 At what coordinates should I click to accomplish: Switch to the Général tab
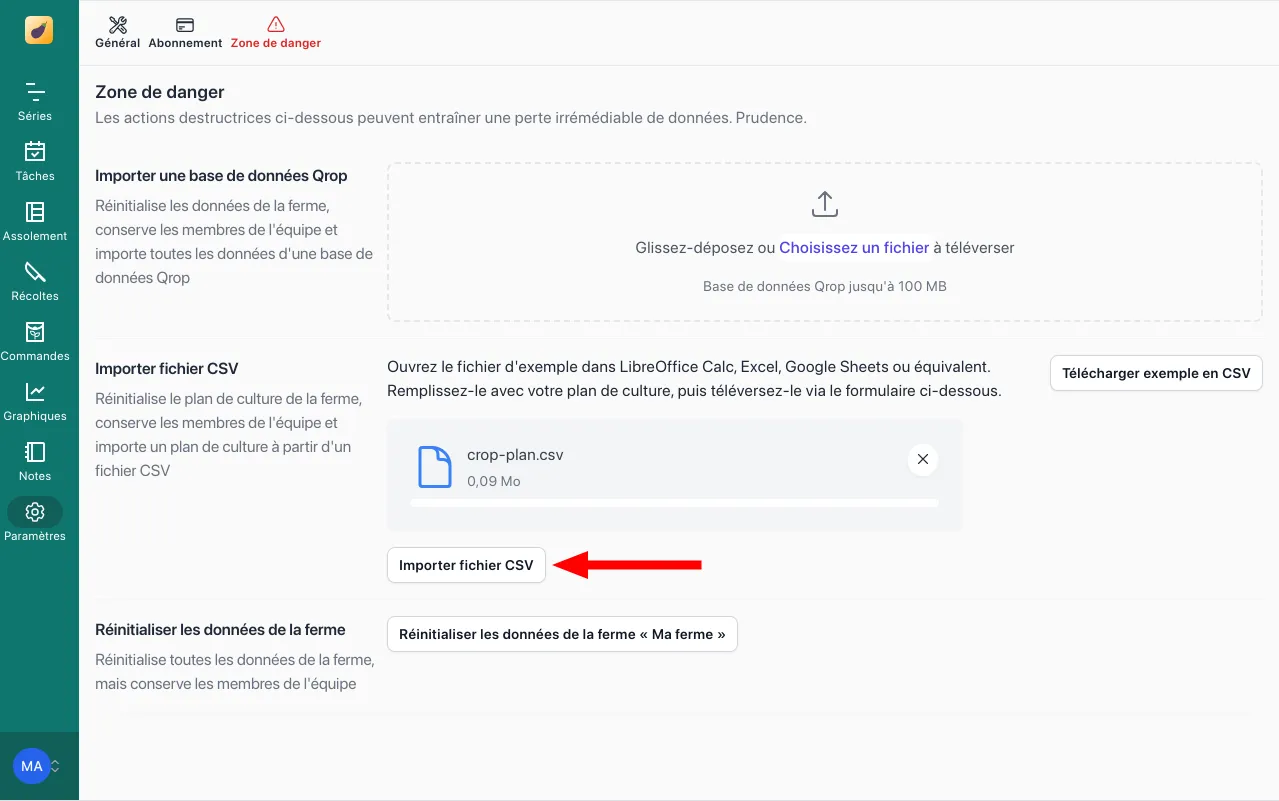point(116,31)
